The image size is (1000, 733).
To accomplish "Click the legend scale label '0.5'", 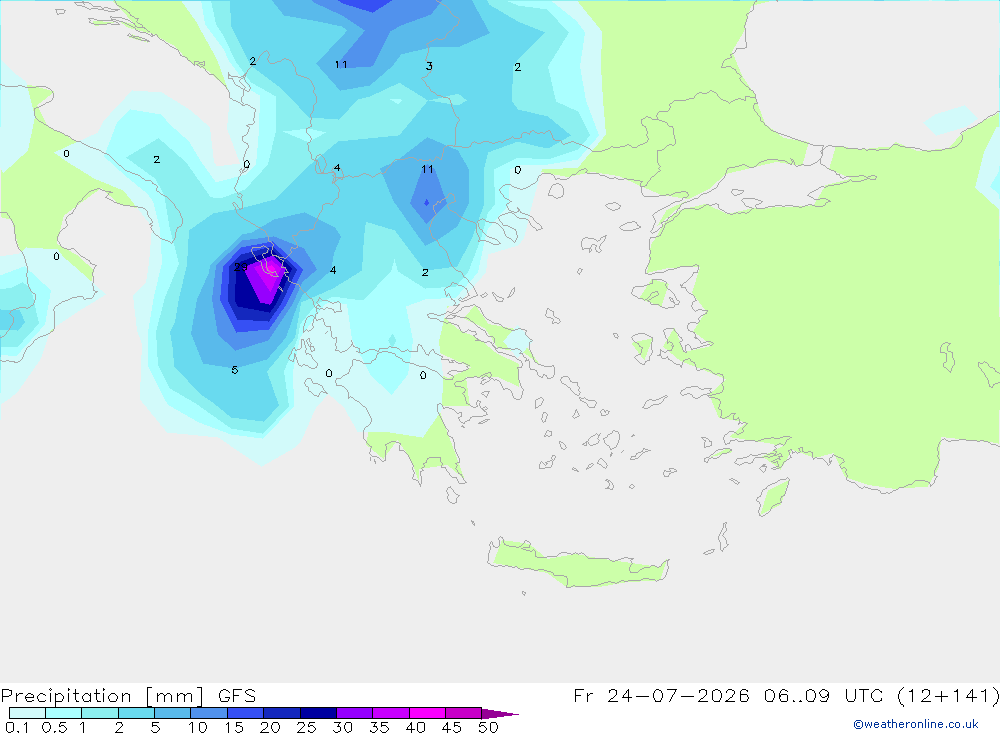I will (54, 727).
